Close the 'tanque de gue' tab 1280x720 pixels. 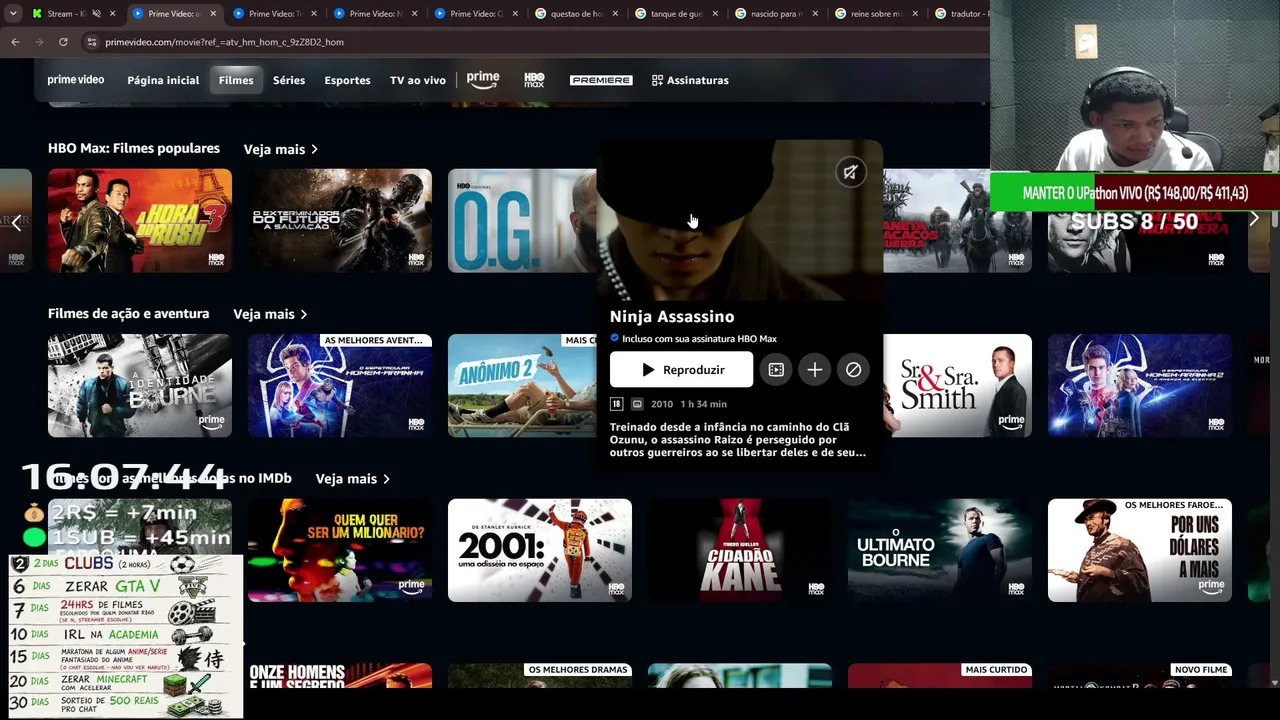[715, 14]
